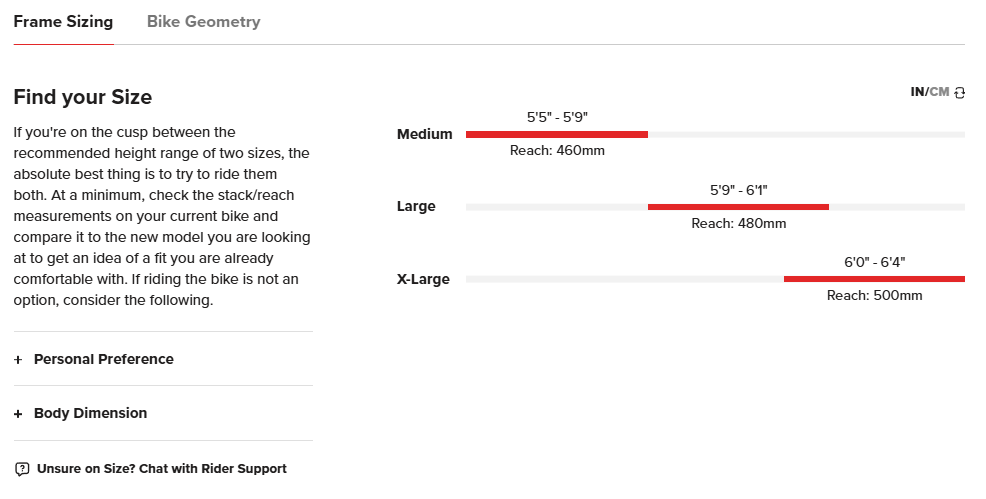Click the plus icon beside Body Dimension
The height and width of the screenshot is (499, 986).
pyautogui.click(x=18, y=414)
